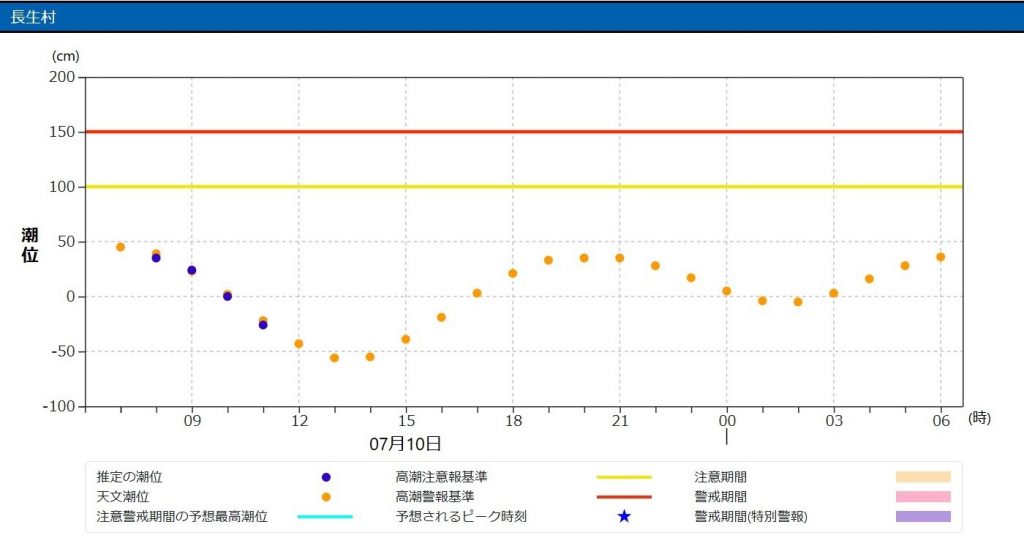
Task: Click the 07月10日 date label
Action: pos(405,445)
